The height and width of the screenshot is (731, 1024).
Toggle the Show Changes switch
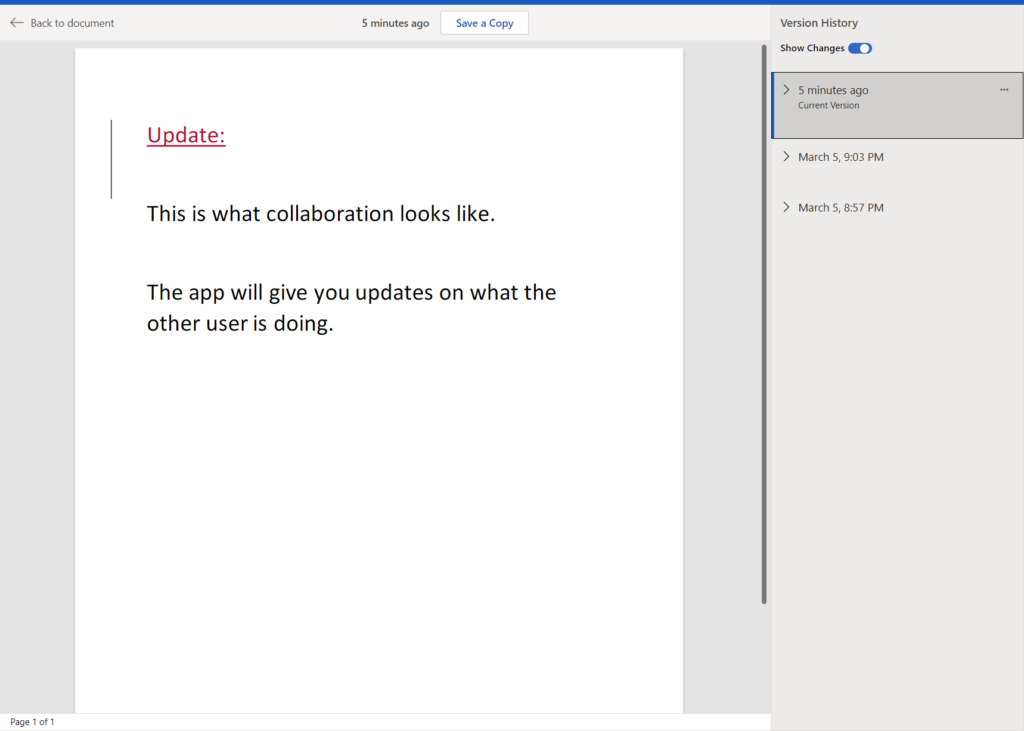859,48
